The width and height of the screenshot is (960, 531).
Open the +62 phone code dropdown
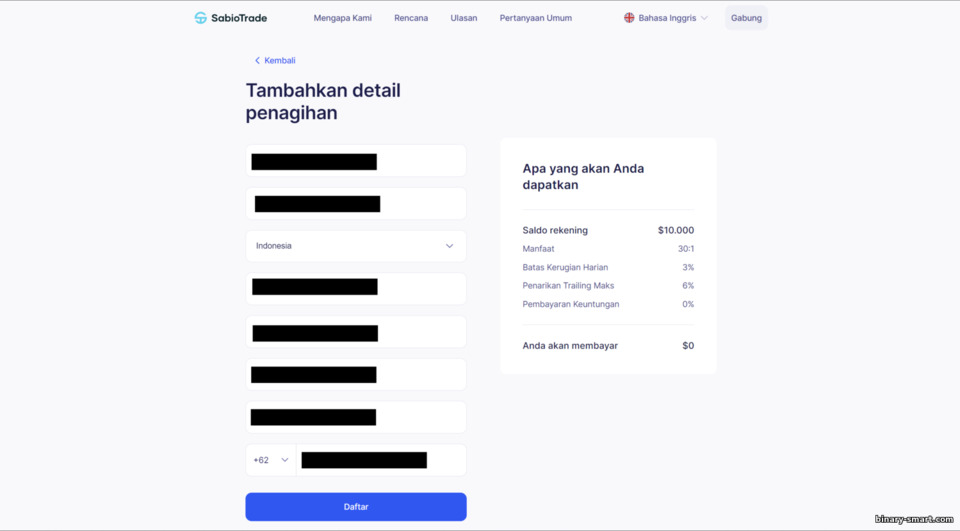(x=271, y=460)
